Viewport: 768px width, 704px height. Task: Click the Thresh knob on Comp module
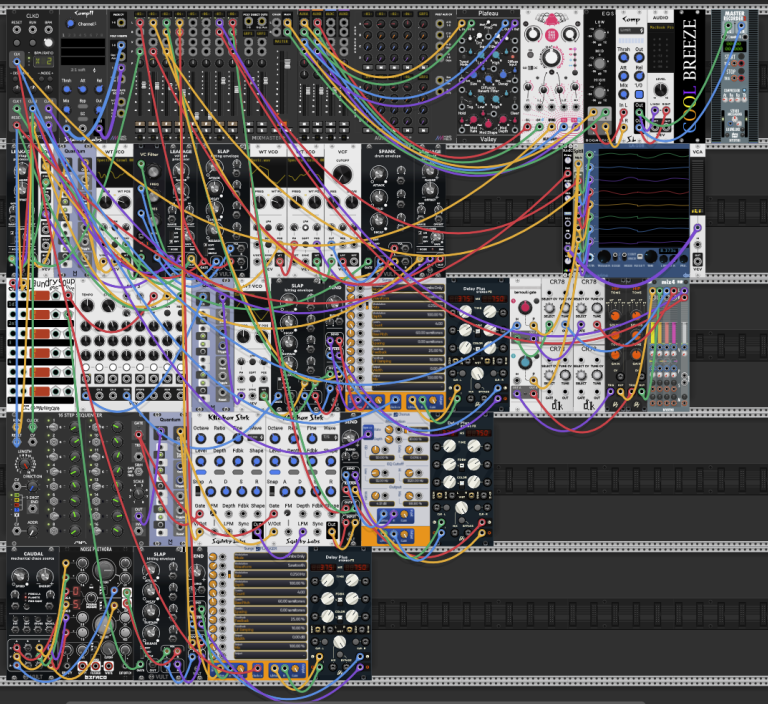pos(623,58)
